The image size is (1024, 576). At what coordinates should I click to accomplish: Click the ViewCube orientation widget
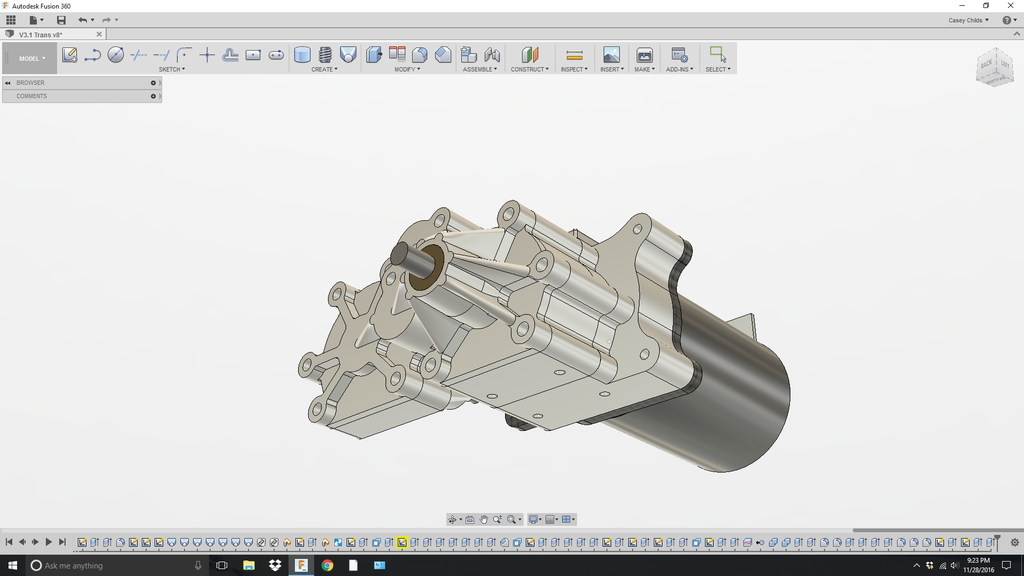pyautogui.click(x=994, y=67)
